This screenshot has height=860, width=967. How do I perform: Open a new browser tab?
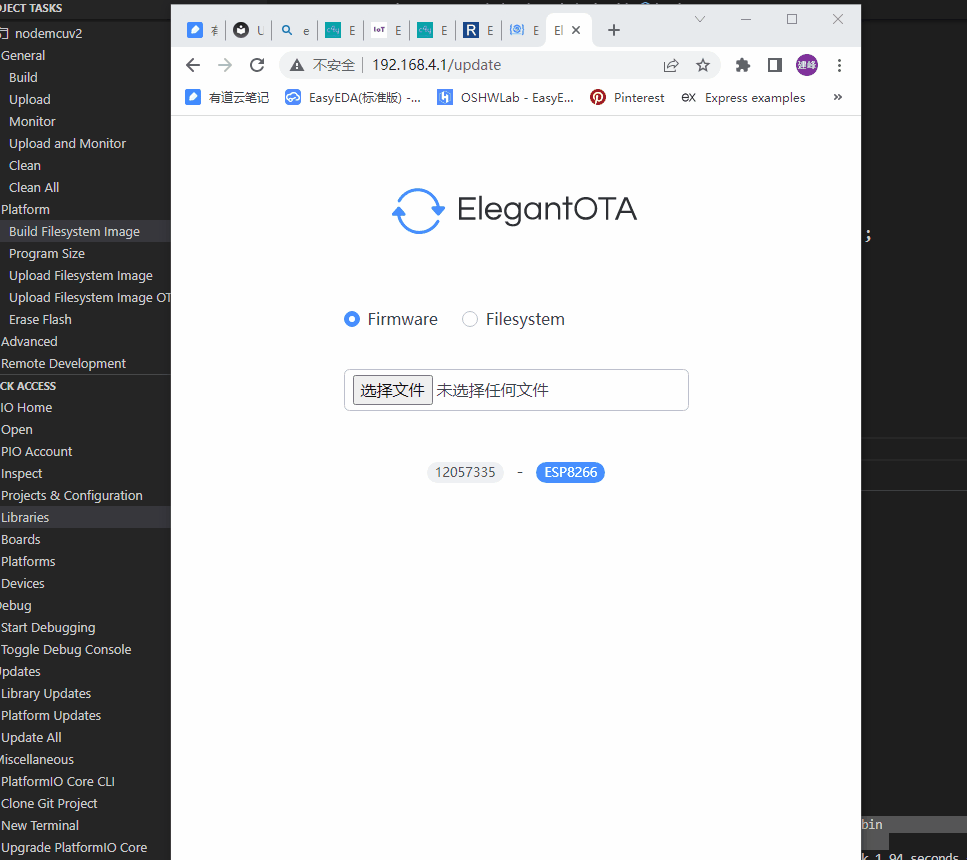[x=614, y=30]
